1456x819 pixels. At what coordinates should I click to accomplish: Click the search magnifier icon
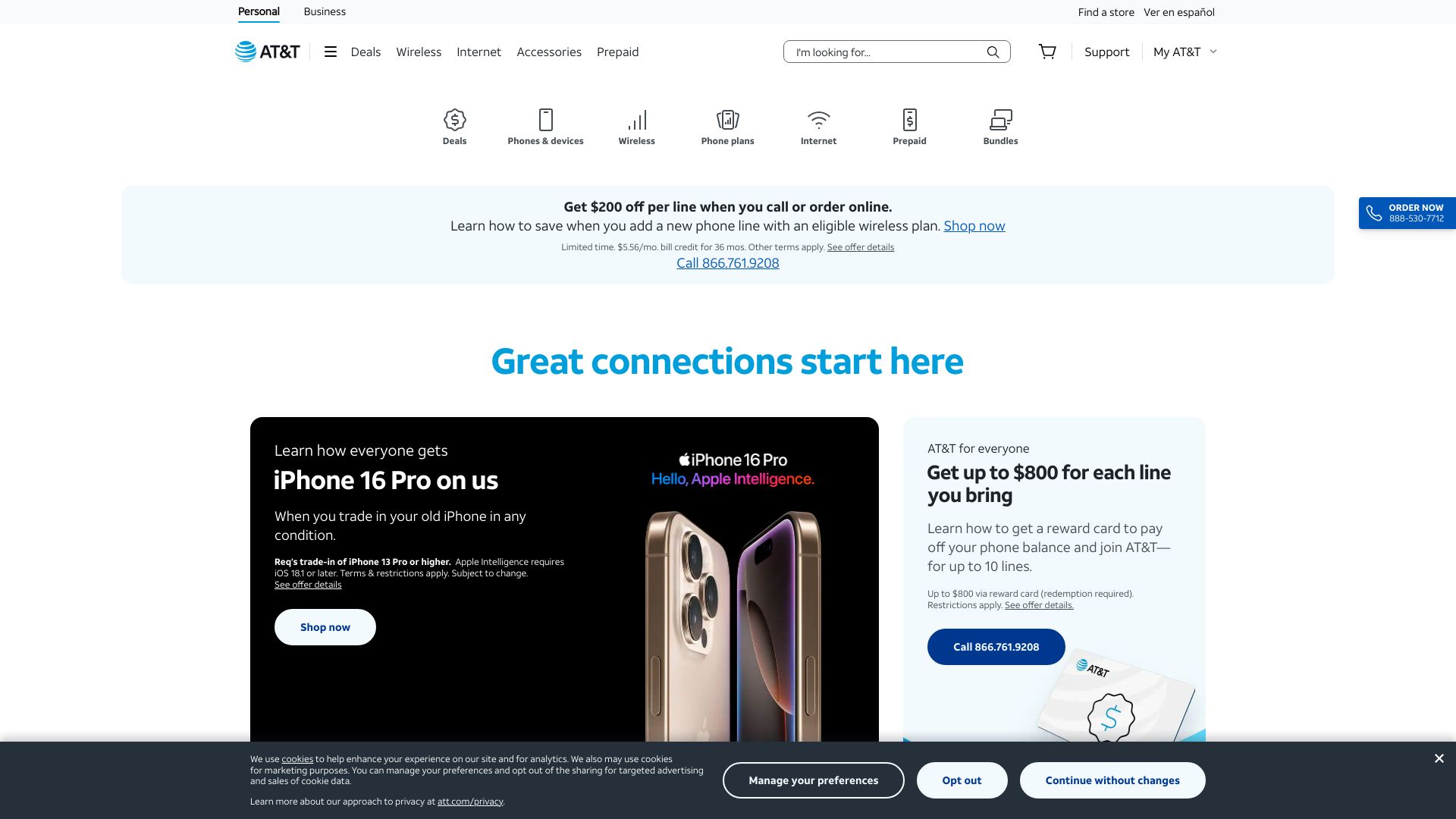click(x=993, y=52)
